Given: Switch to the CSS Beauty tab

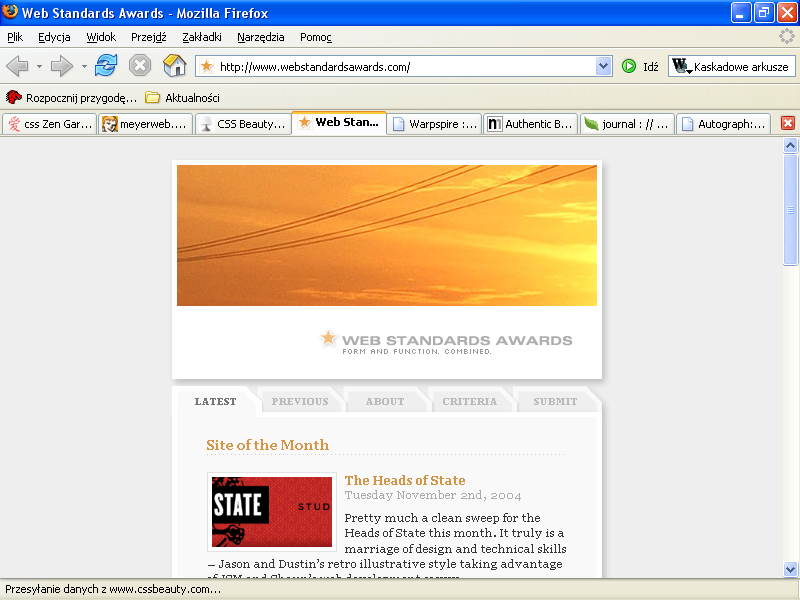Looking at the screenshot, I should click(242, 123).
